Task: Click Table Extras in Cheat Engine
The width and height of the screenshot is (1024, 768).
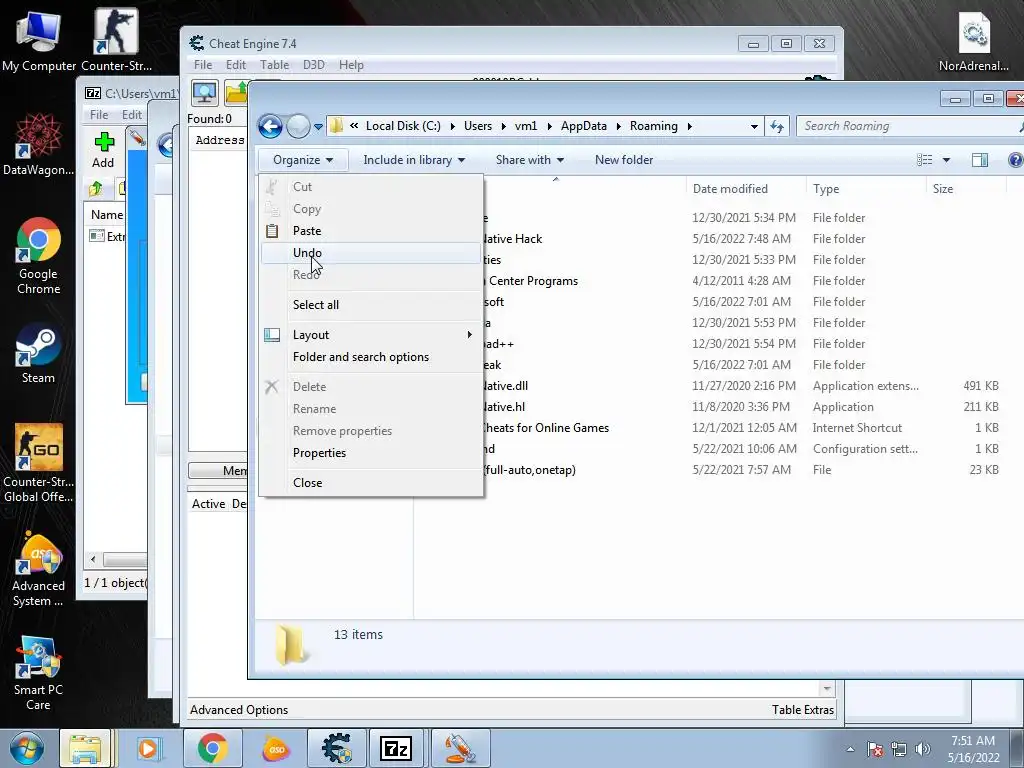Action: [x=803, y=710]
